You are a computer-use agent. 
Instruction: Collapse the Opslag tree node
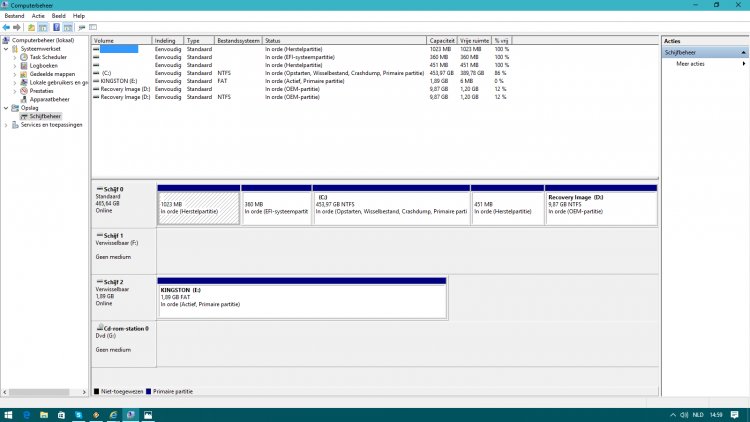[6, 107]
